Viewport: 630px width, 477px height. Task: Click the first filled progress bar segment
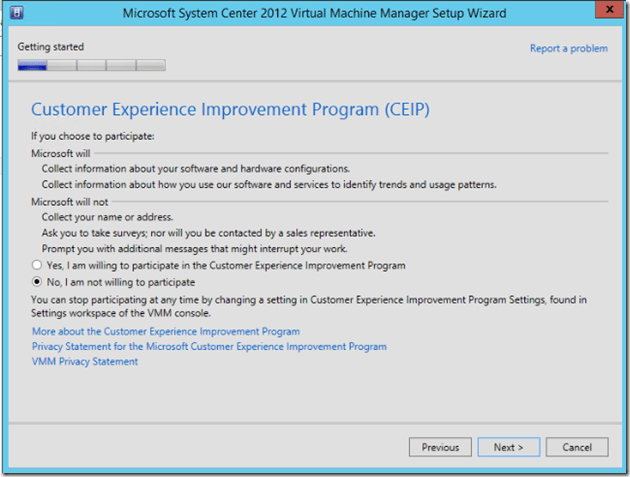pos(32,66)
